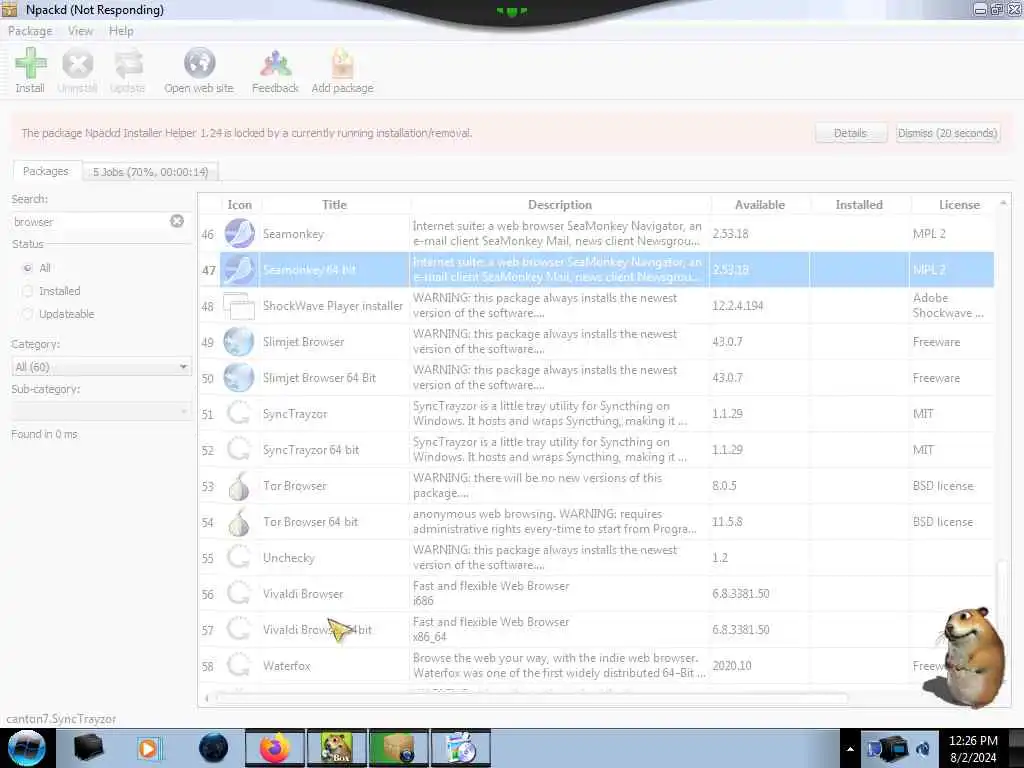Click the horizontal scrollbar of the package table
Screen dimensions: 1024x768
coord(532,698)
